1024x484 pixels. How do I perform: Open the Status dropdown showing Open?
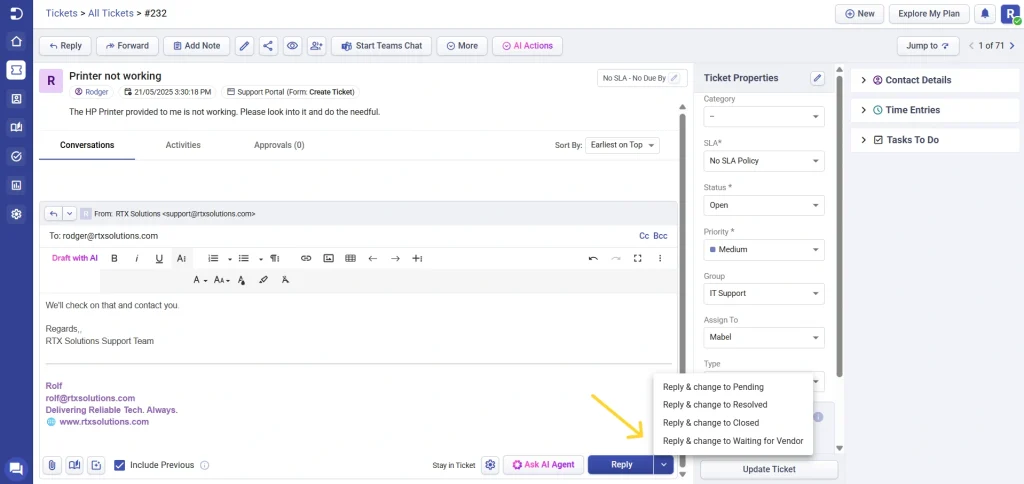(763, 205)
